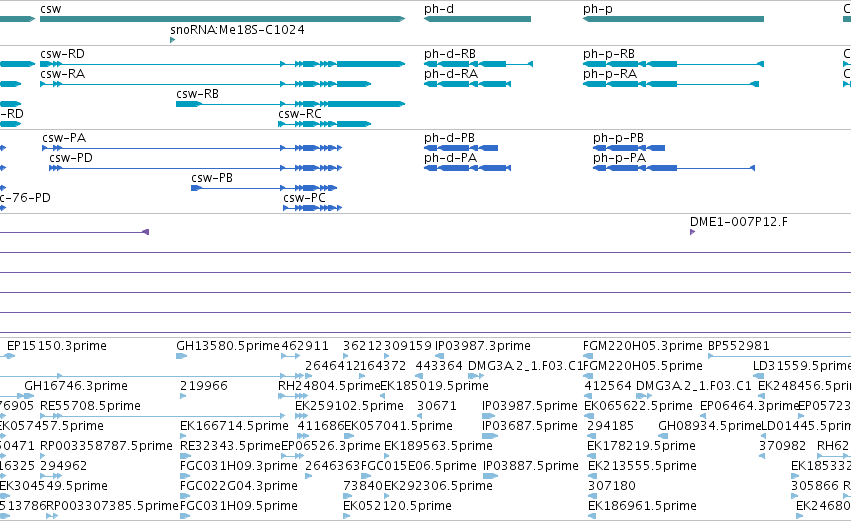Viewport: 851px width, 521px height.
Task: Open EST GH13580.5prime
Action: (228, 346)
